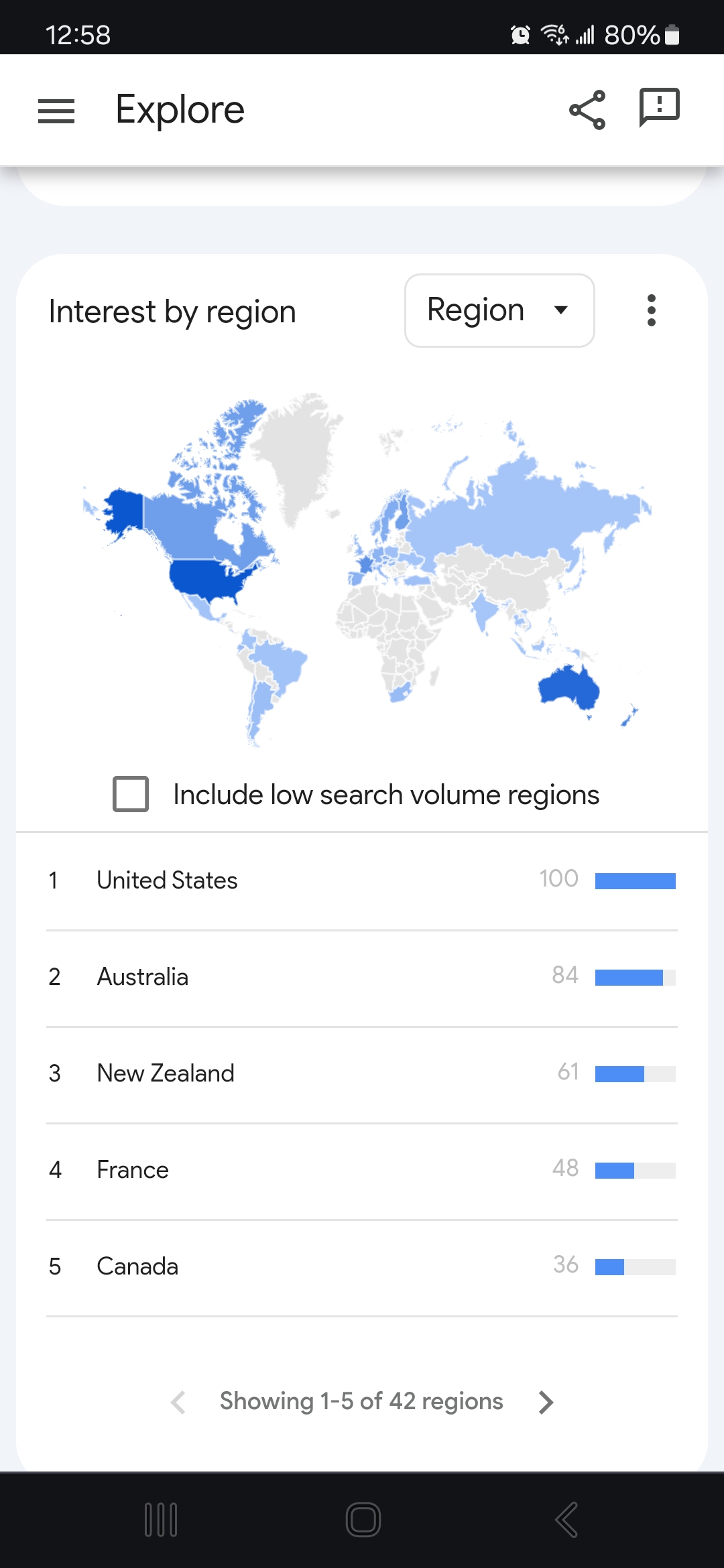This screenshot has height=1568, width=724.
Task: Tap the Explore page title
Action: (180, 110)
